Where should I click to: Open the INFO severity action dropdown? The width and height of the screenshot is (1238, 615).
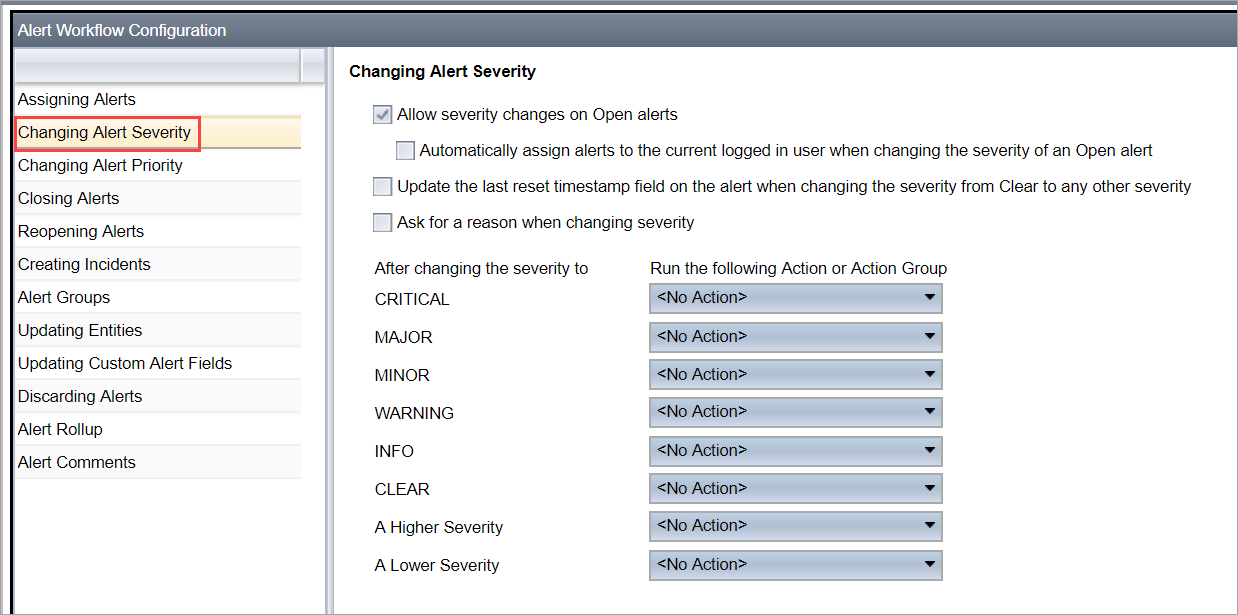(x=796, y=451)
